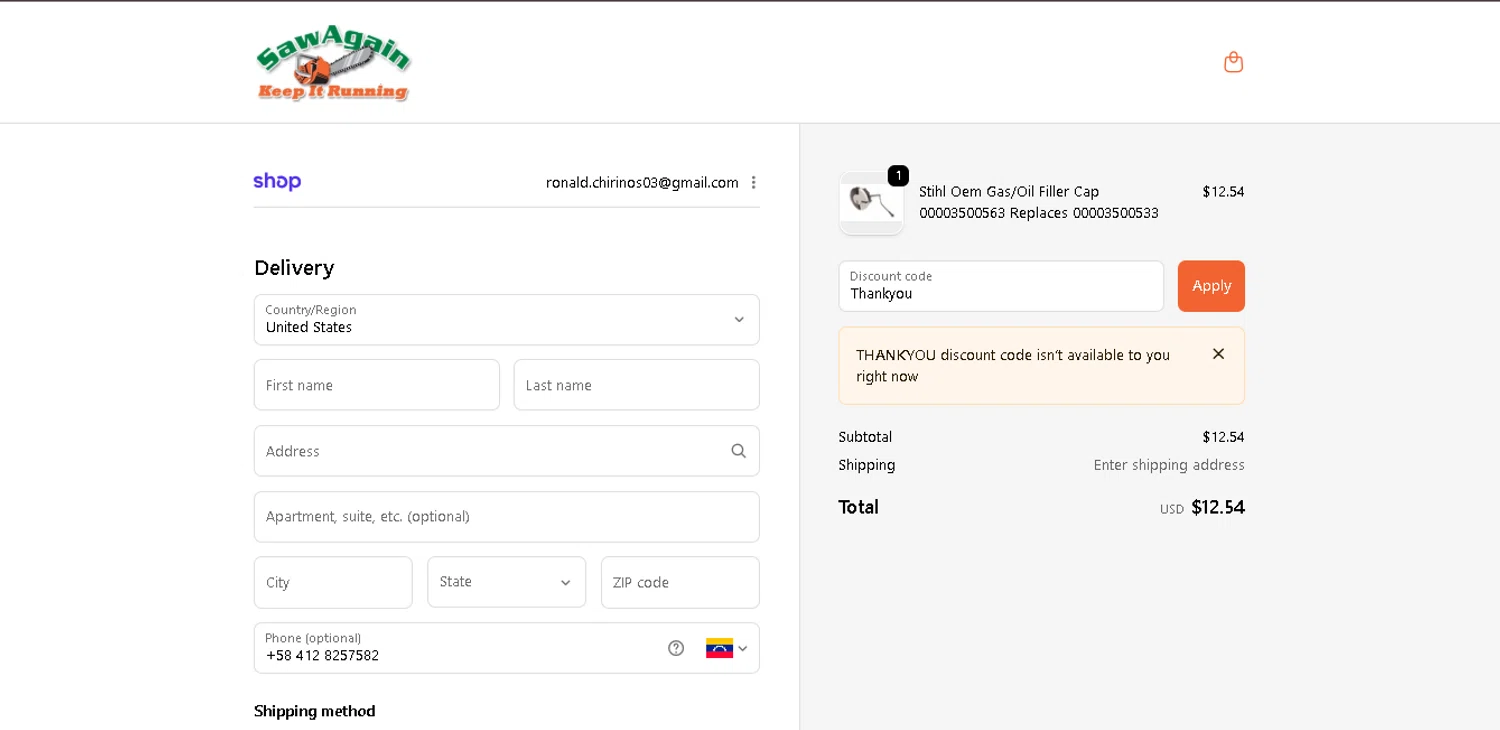Click the Phone (optional) field
This screenshot has width=1500, height=730.
coord(507,648)
